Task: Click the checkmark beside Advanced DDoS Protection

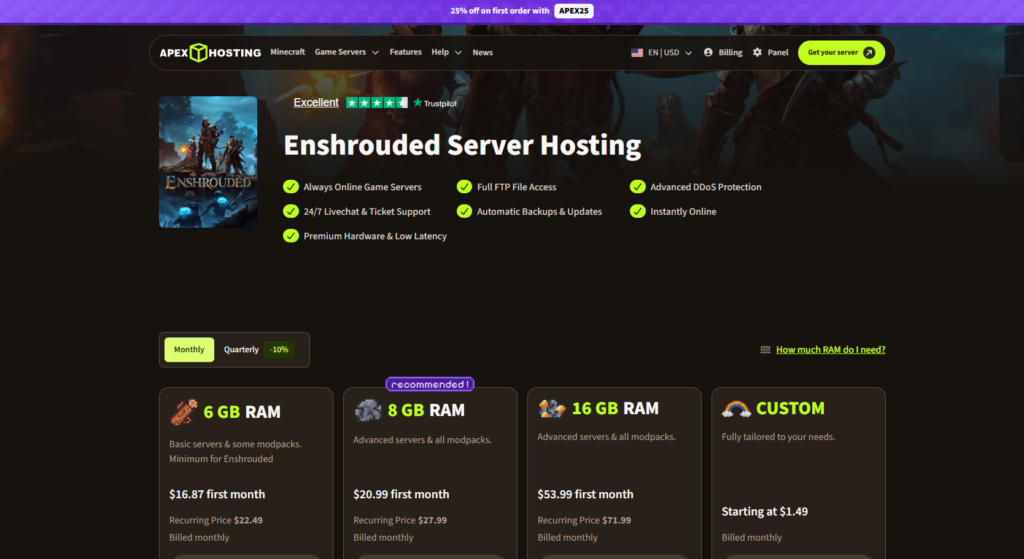Action: pyautogui.click(x=637, y=187)
